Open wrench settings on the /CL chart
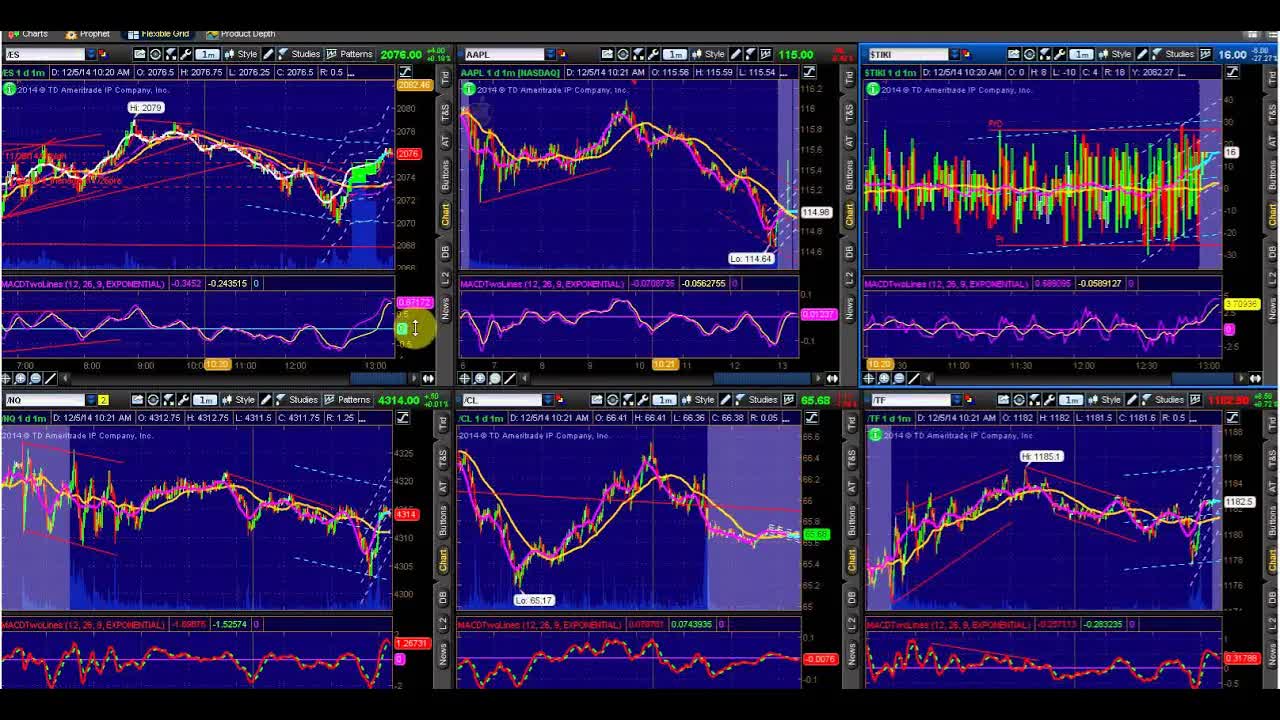Viewport: 1280px width, 720px height. (643, 400)
